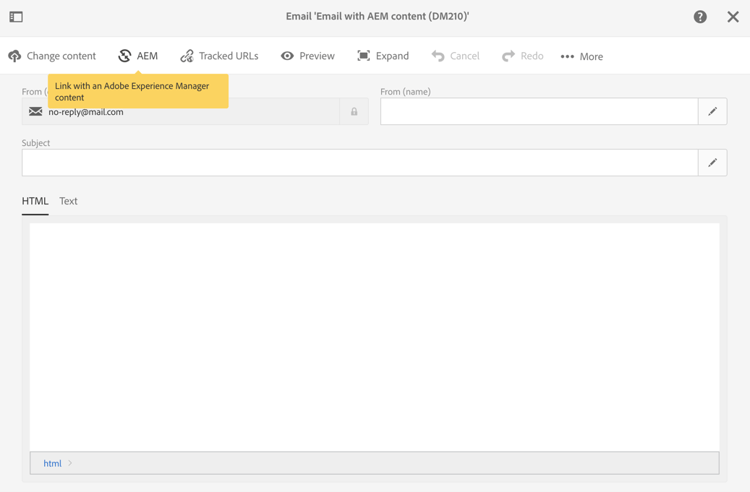
Task: Close the email content dialog
Action: click(x=733, y=17)
